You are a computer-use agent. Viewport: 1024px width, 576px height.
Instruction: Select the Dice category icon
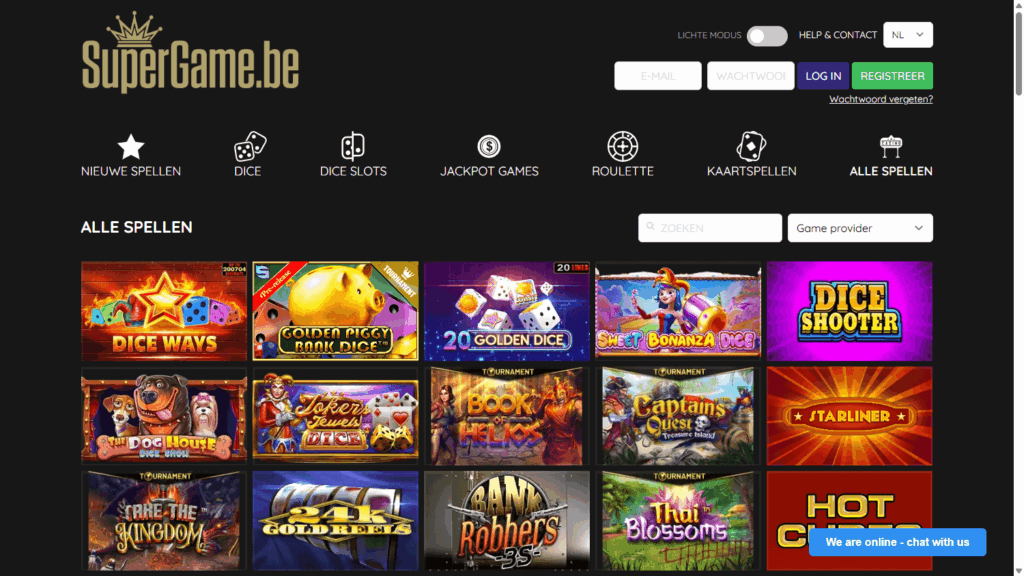[x=250, y=146]
